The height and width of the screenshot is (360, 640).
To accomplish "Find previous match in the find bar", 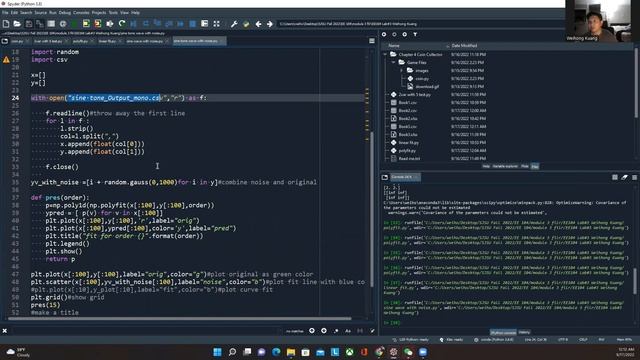I will 312,331.
